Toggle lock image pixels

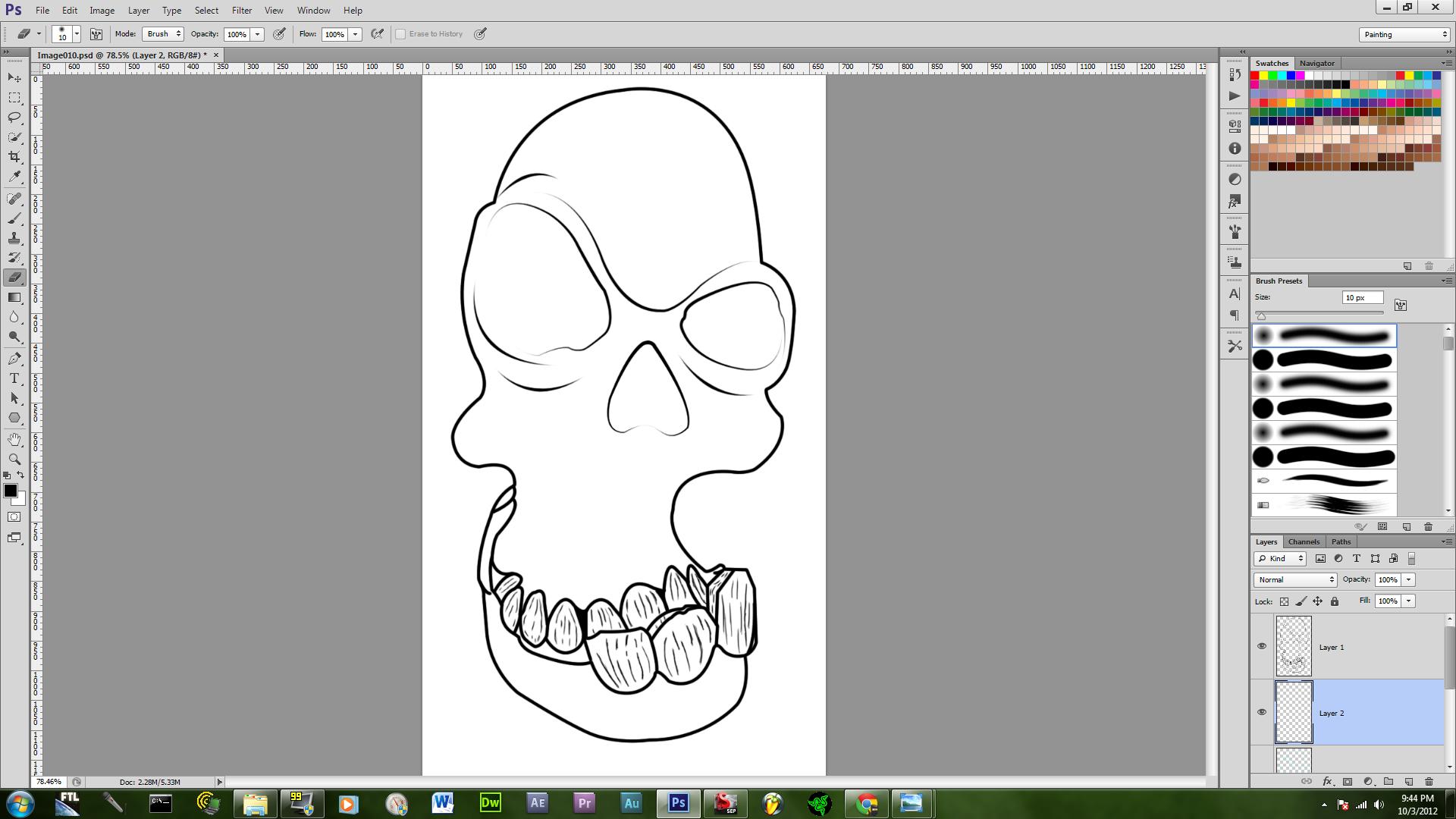[x=1301, y=601]
